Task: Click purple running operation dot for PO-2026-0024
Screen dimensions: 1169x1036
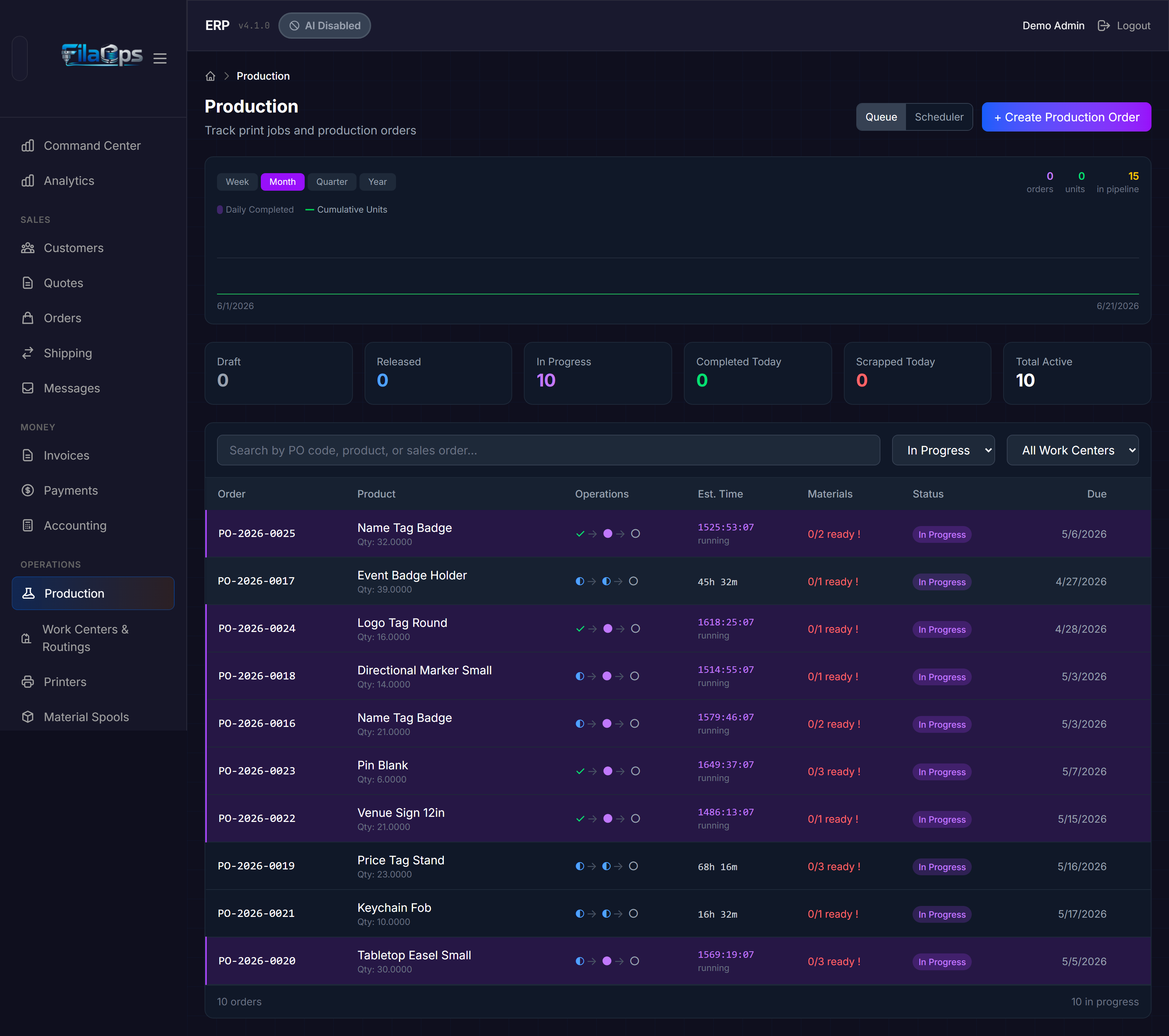Action: tap(608, 629)
